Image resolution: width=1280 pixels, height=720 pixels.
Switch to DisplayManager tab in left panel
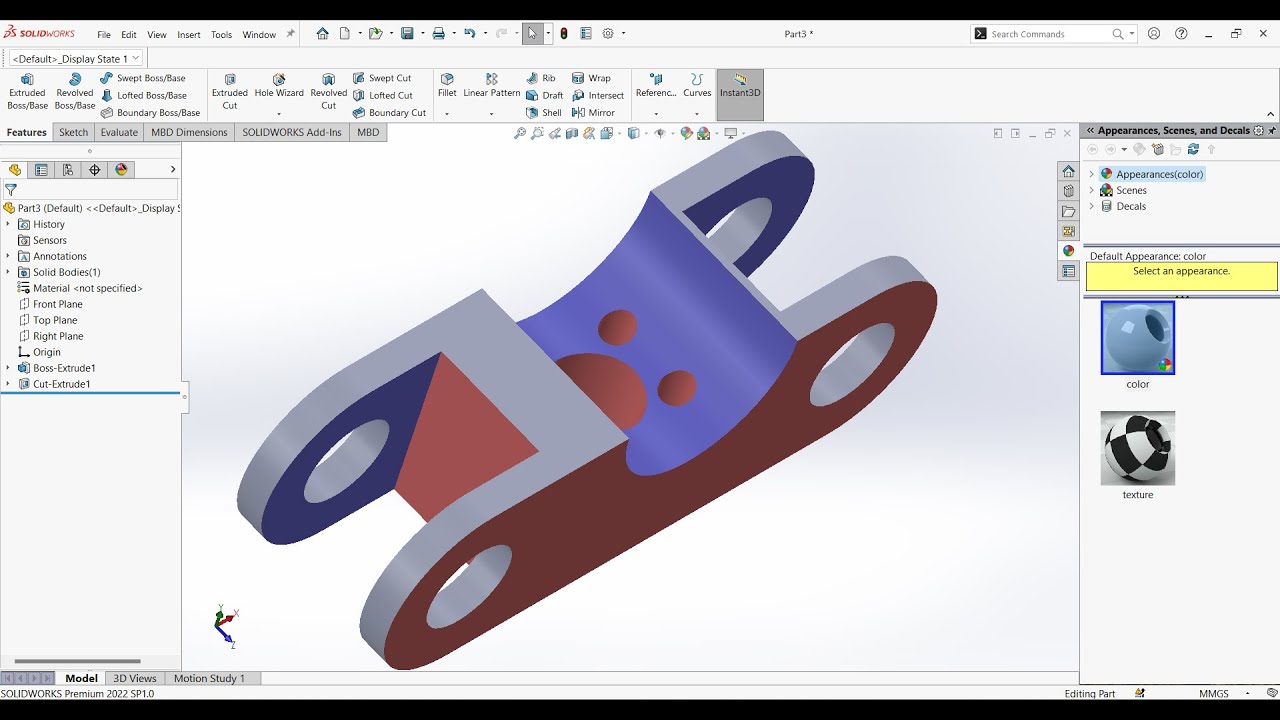tap(122, 170)
